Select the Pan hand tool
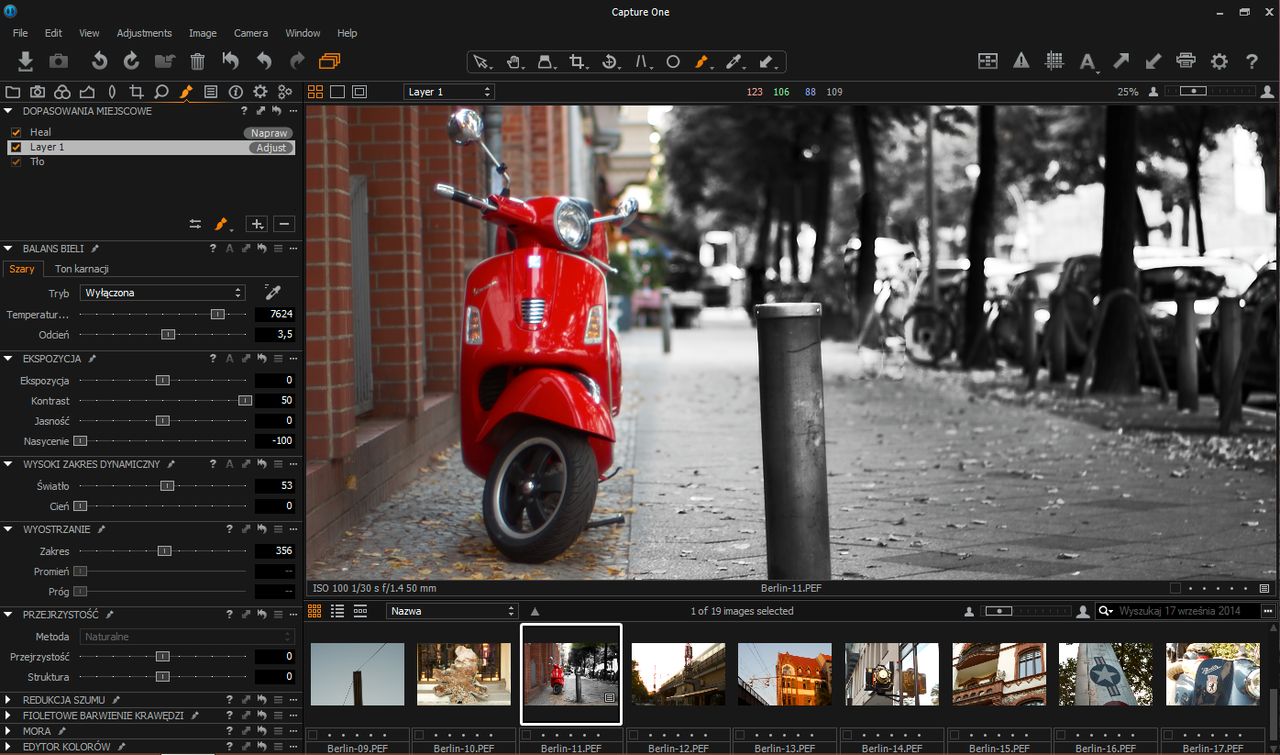This screenshot has width=1280, height=755. (514, 61)
